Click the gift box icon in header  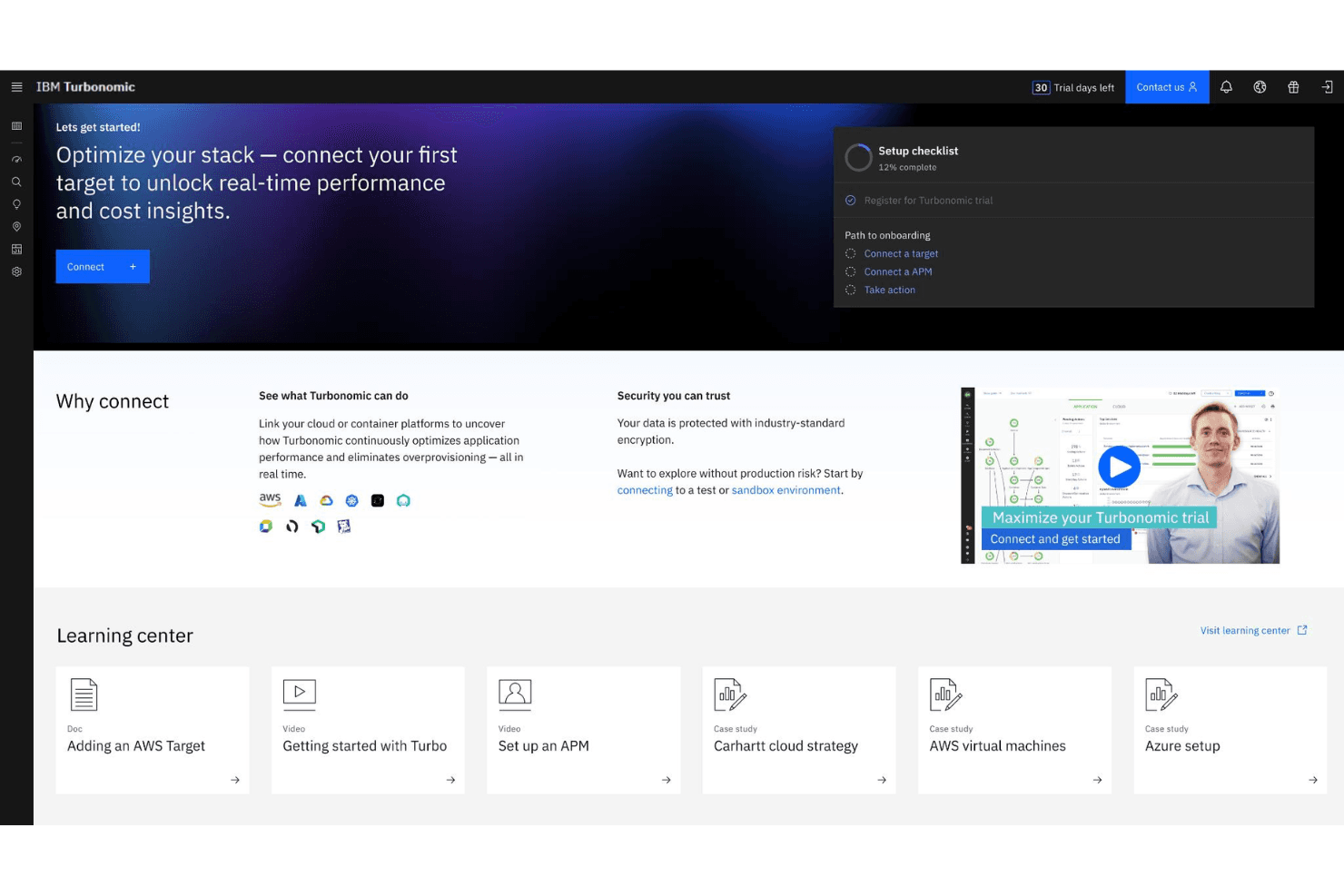[x=1293, y=87]
